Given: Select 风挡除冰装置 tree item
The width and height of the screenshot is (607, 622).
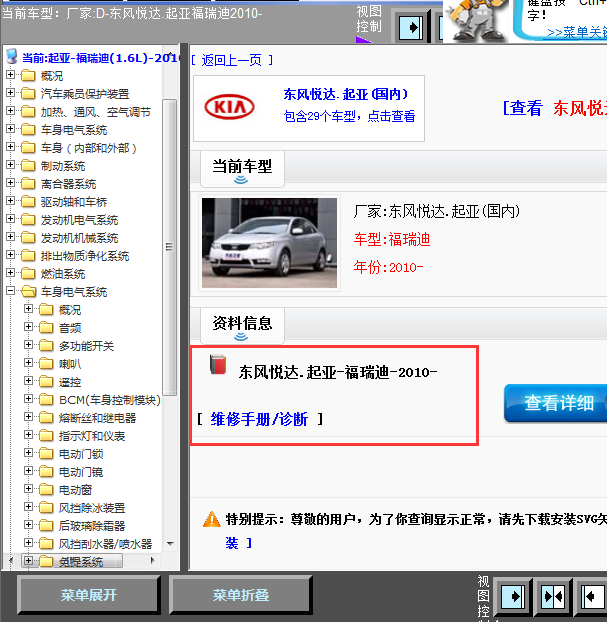Looking at the screenshot, I should 92,508.
